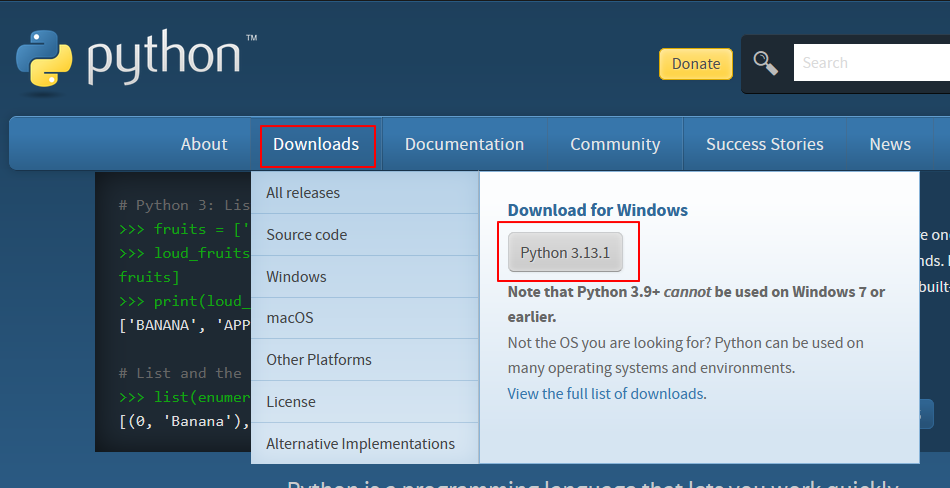
Task: Click the Download for Windows heading
Action: [x=597, y=210]
